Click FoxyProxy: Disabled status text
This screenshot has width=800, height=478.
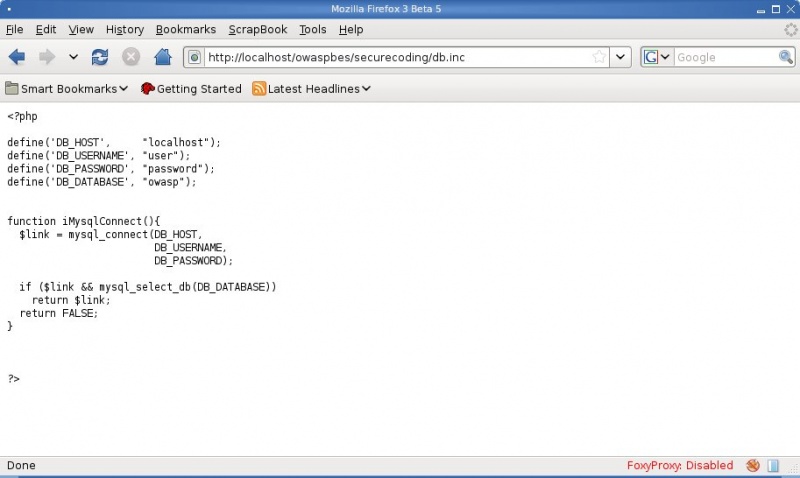click(x=680, y=465)
